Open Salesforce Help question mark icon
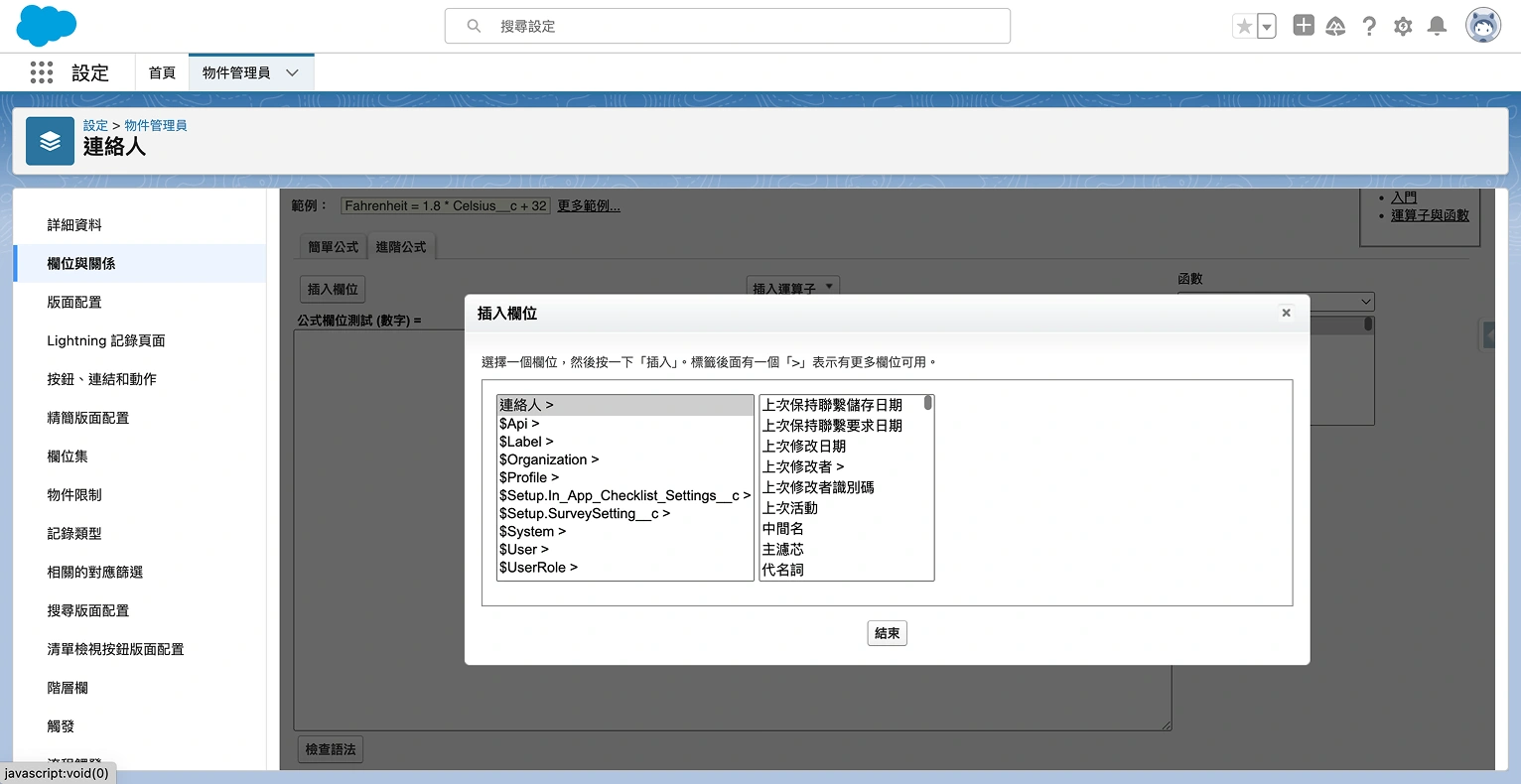Viewport: 1521px width, 784px height. tap(1369, 25)
